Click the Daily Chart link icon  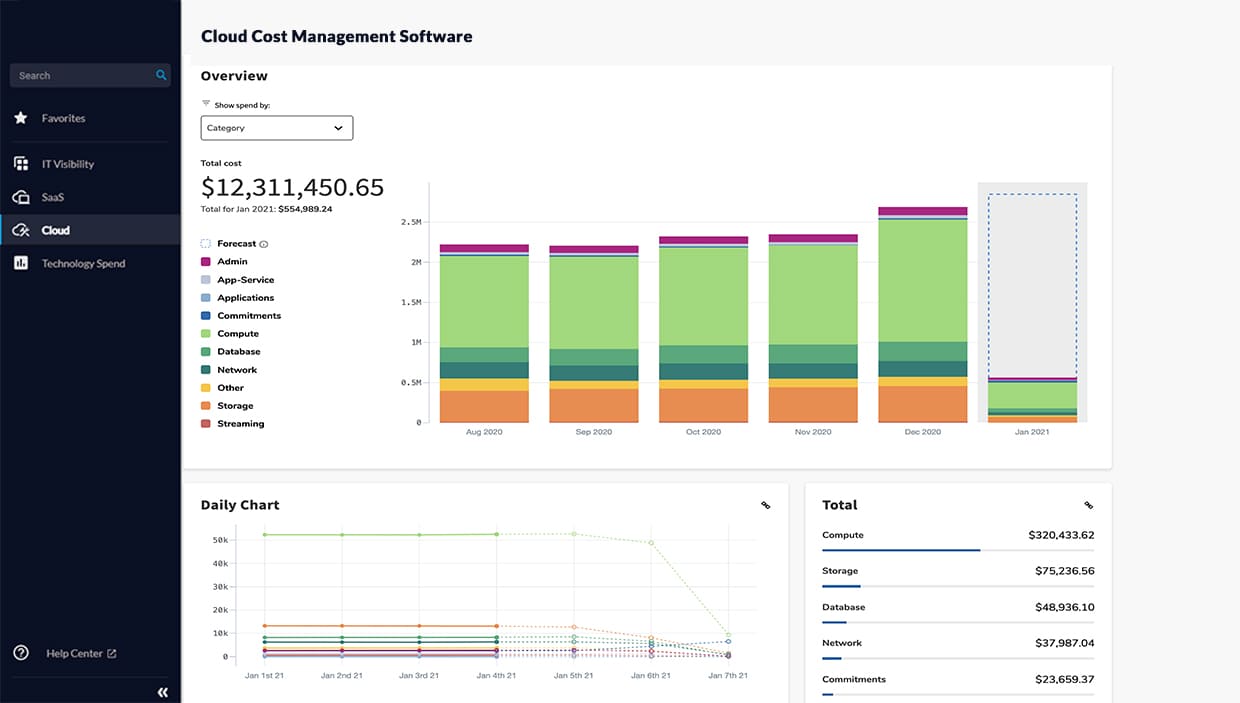point(766,505)
